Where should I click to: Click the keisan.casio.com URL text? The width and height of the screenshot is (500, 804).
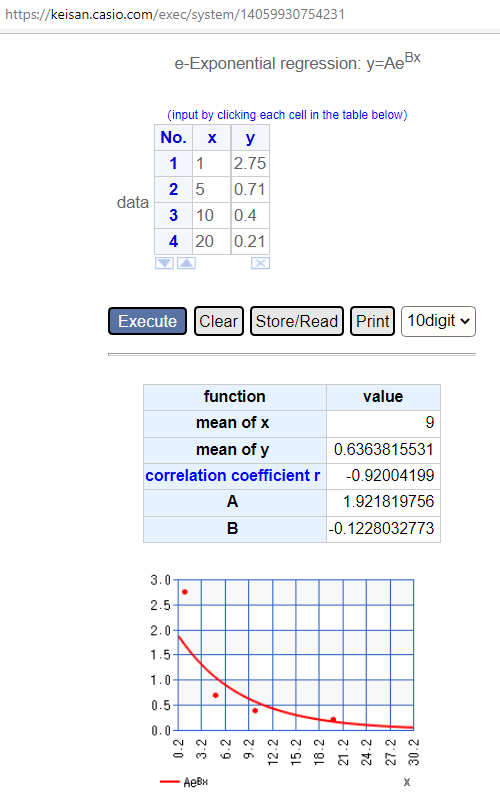click(174, 14)
